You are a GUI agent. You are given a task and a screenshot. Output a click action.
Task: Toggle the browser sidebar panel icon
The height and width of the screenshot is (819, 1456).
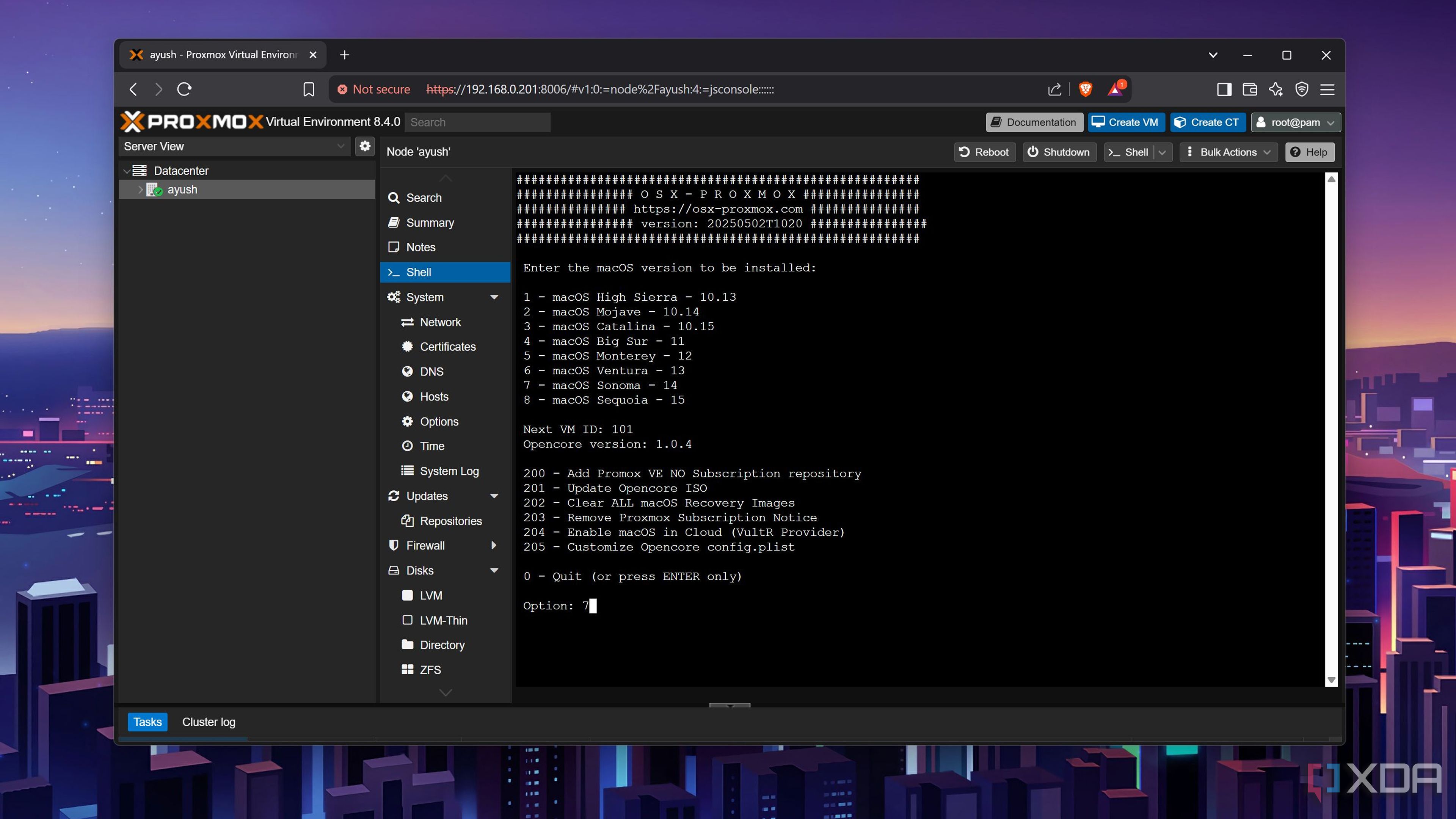(x=1224, y=89)
